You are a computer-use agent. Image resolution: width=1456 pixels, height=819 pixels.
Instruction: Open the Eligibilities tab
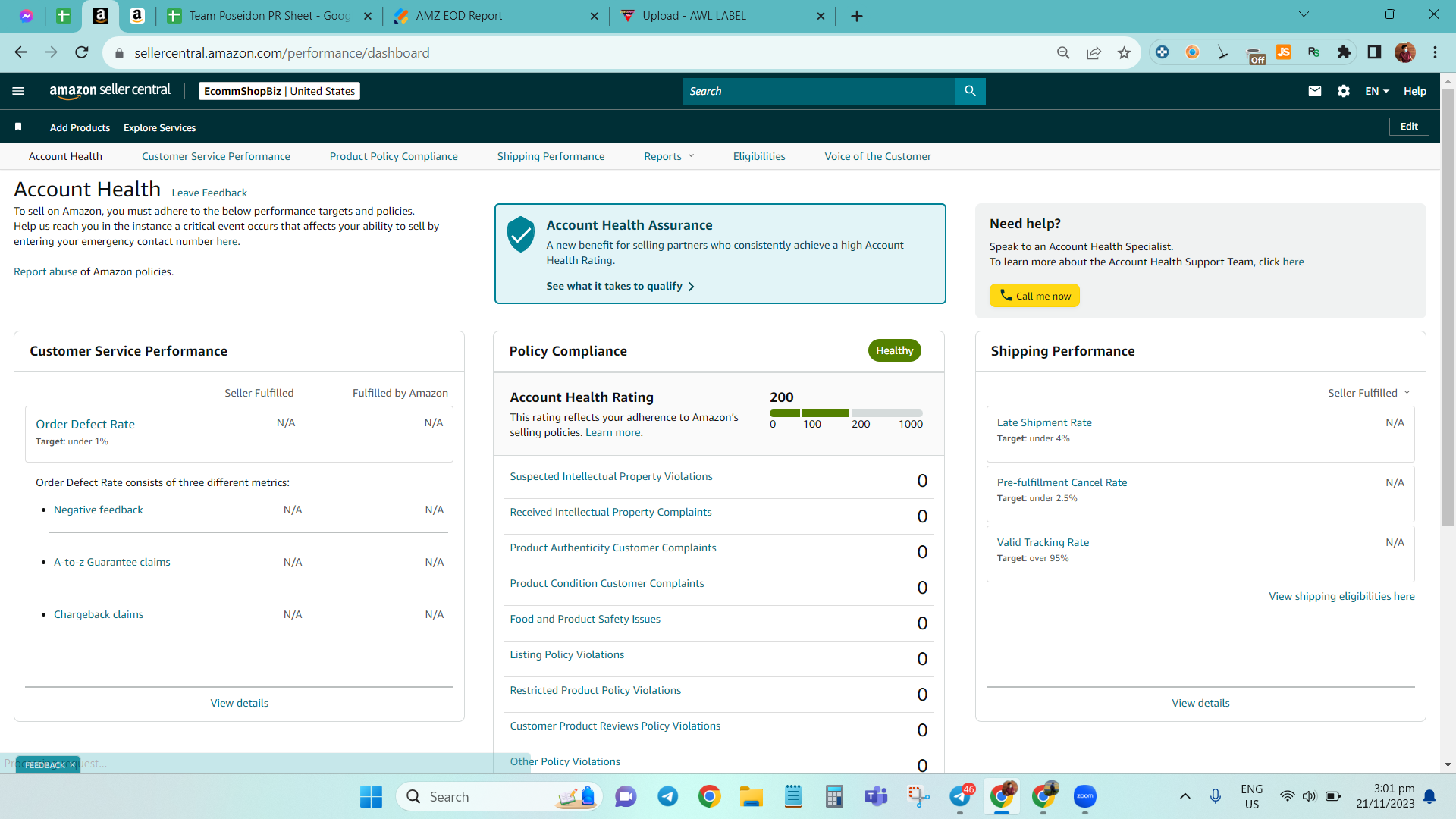click(759, 156)
